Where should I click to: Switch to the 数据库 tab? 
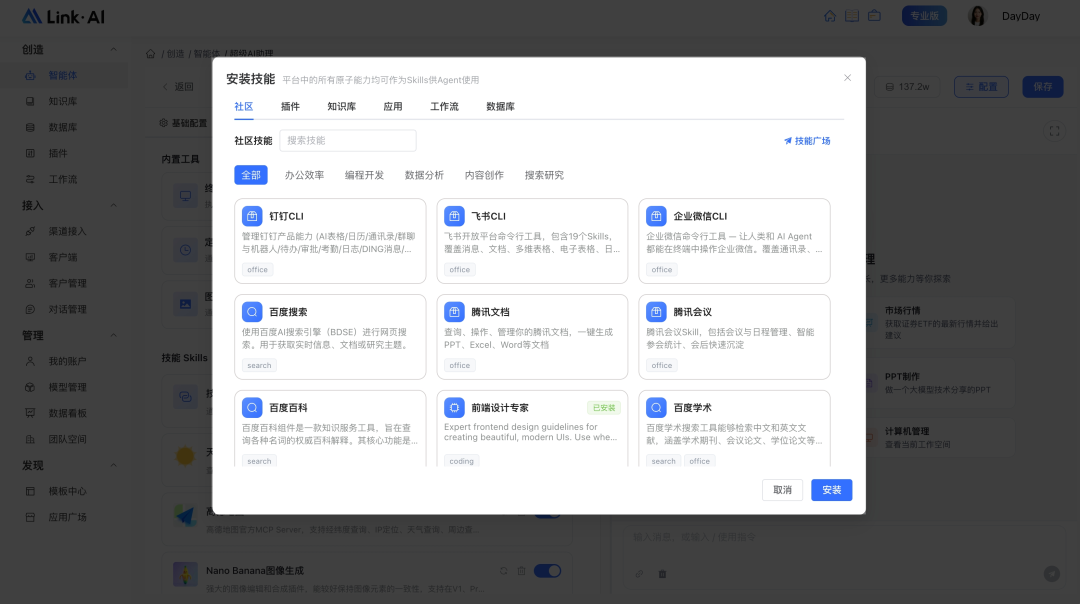point(500,107)
